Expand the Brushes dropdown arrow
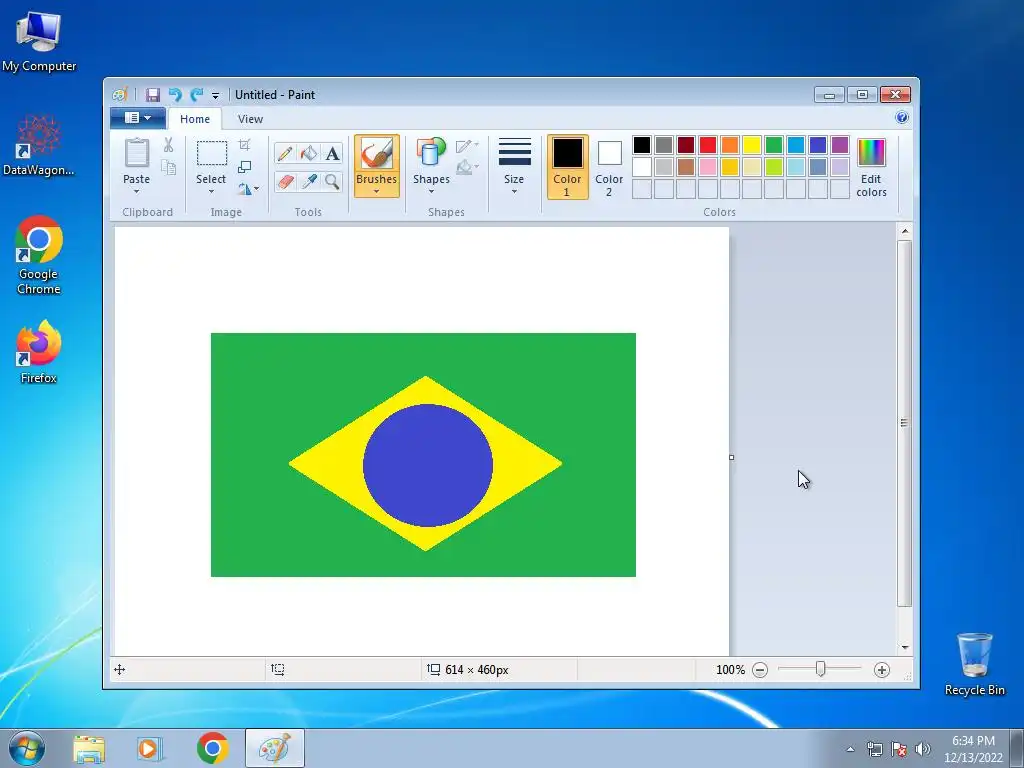Viewport: 1024px width, 768px height. 377,192
